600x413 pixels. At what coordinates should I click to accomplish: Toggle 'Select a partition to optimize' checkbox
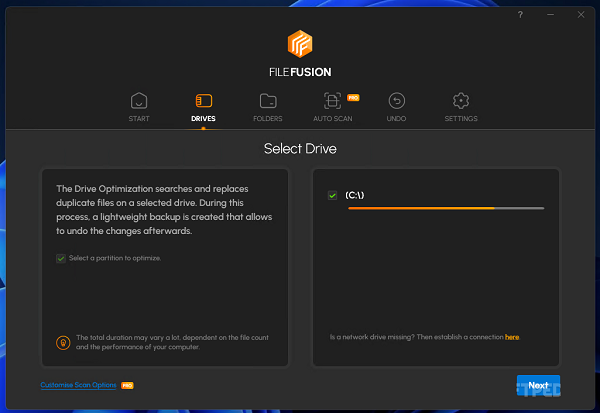(61, 258)
